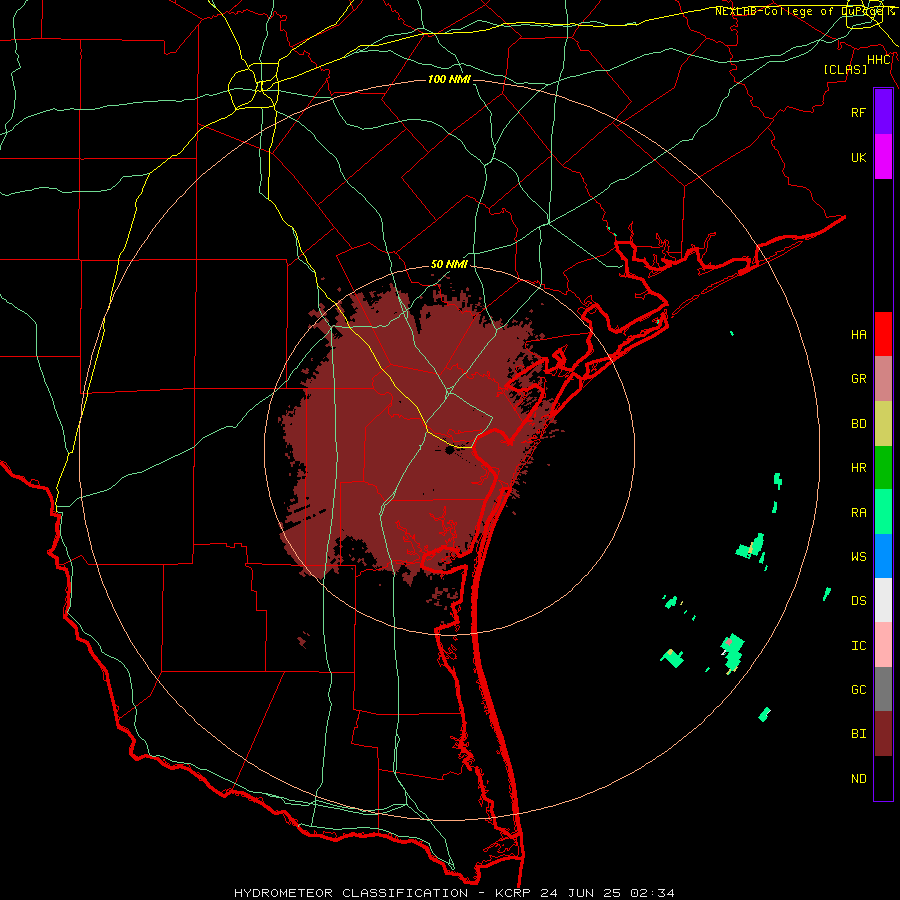900x900 pixels.
Task: Click the GC legend label
Action: (x=858, y=689)
